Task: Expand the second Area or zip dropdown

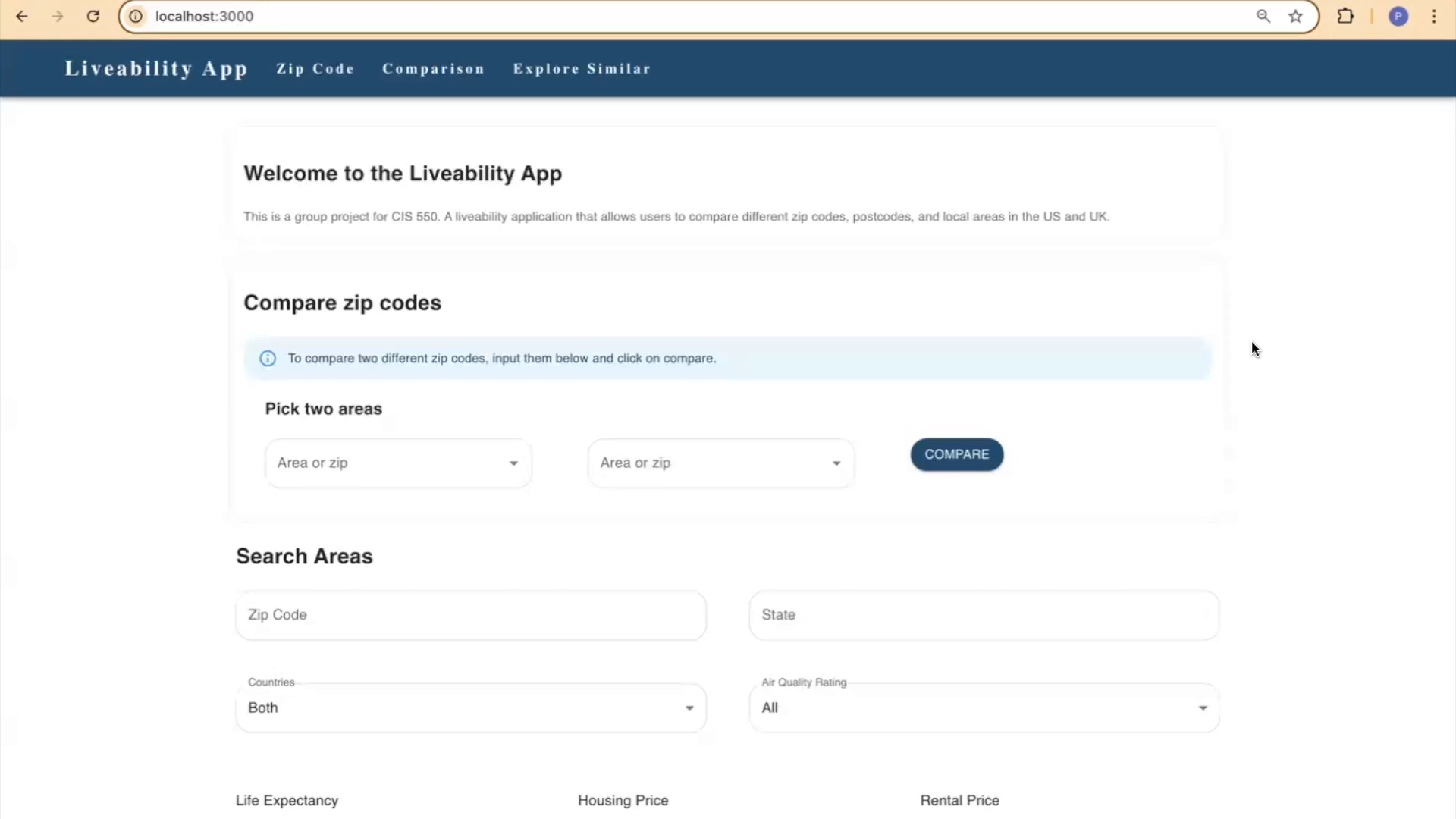Action: [x=836, y=462]
